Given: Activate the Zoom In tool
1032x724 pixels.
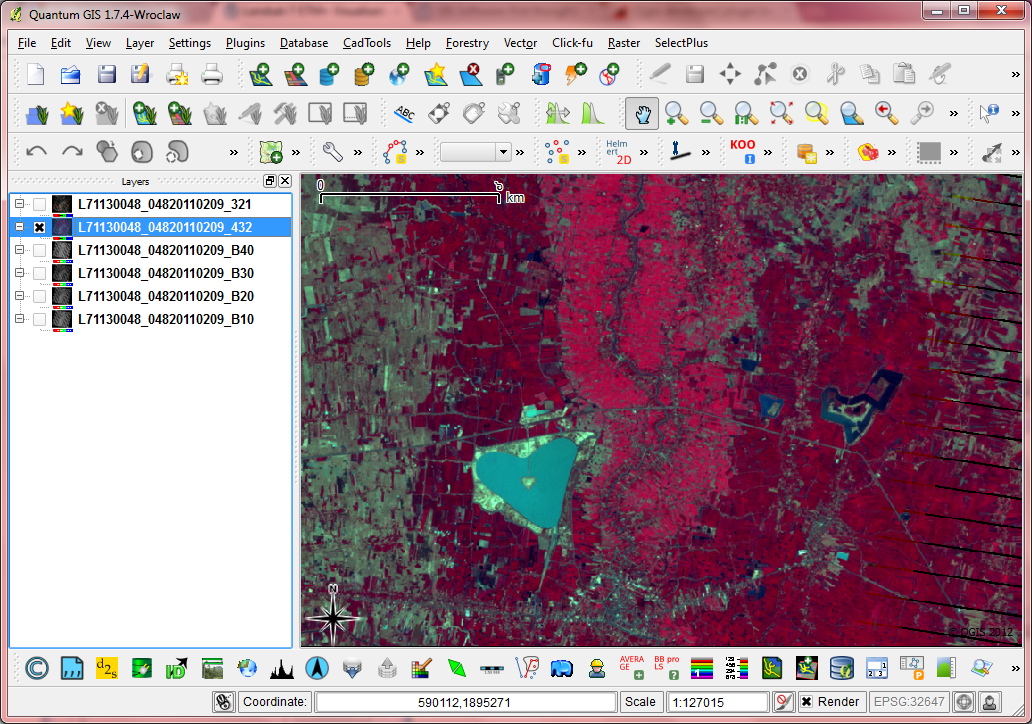Looking at the screenshot, I should [677, 113].
